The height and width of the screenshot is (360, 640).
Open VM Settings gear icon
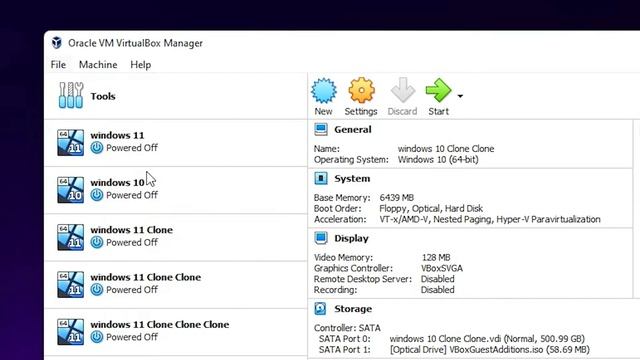coord(361,91)
